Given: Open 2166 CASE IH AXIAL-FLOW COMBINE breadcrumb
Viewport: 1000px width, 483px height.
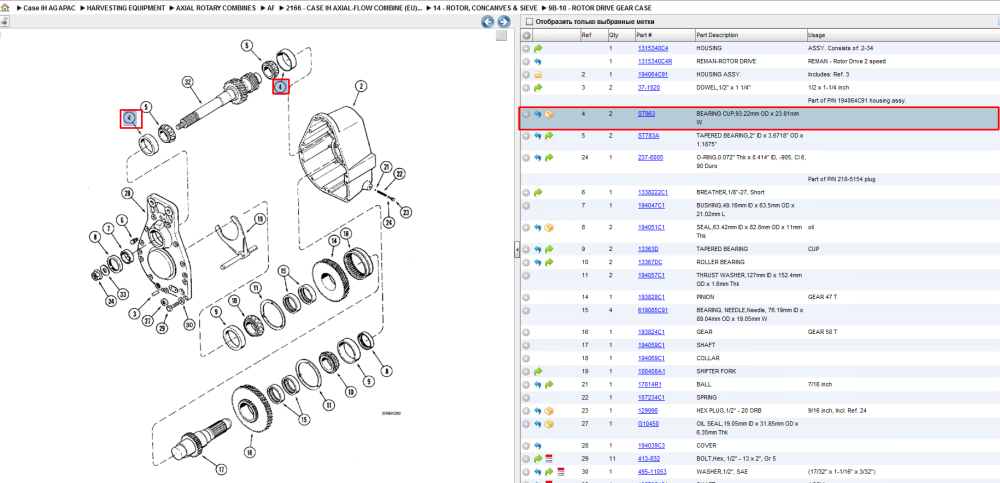Looking at the screenshot, I should click(x=354, y=8).
